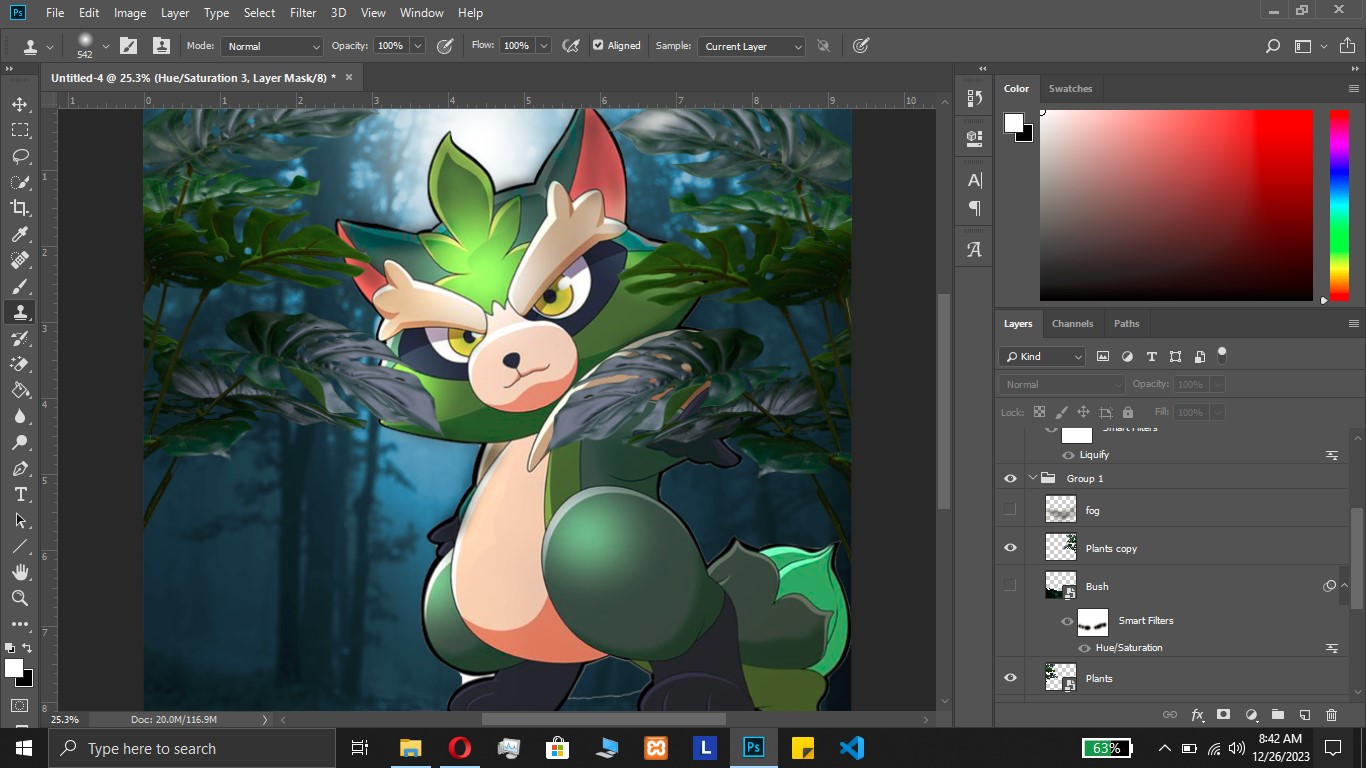1366x768 pixels.
Task: Open the Flow slider dropdown arrow
Action: [x=543, y=46]
